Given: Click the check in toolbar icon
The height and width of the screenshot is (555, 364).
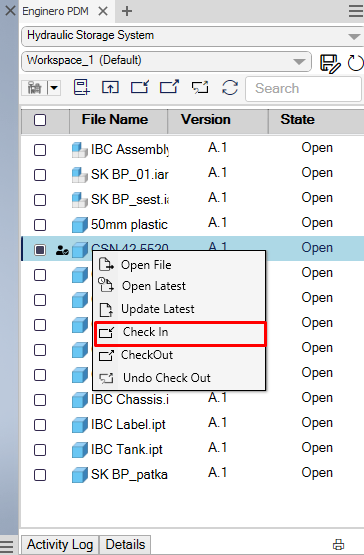Looking at the screenshot, I should tap(140, 87).
